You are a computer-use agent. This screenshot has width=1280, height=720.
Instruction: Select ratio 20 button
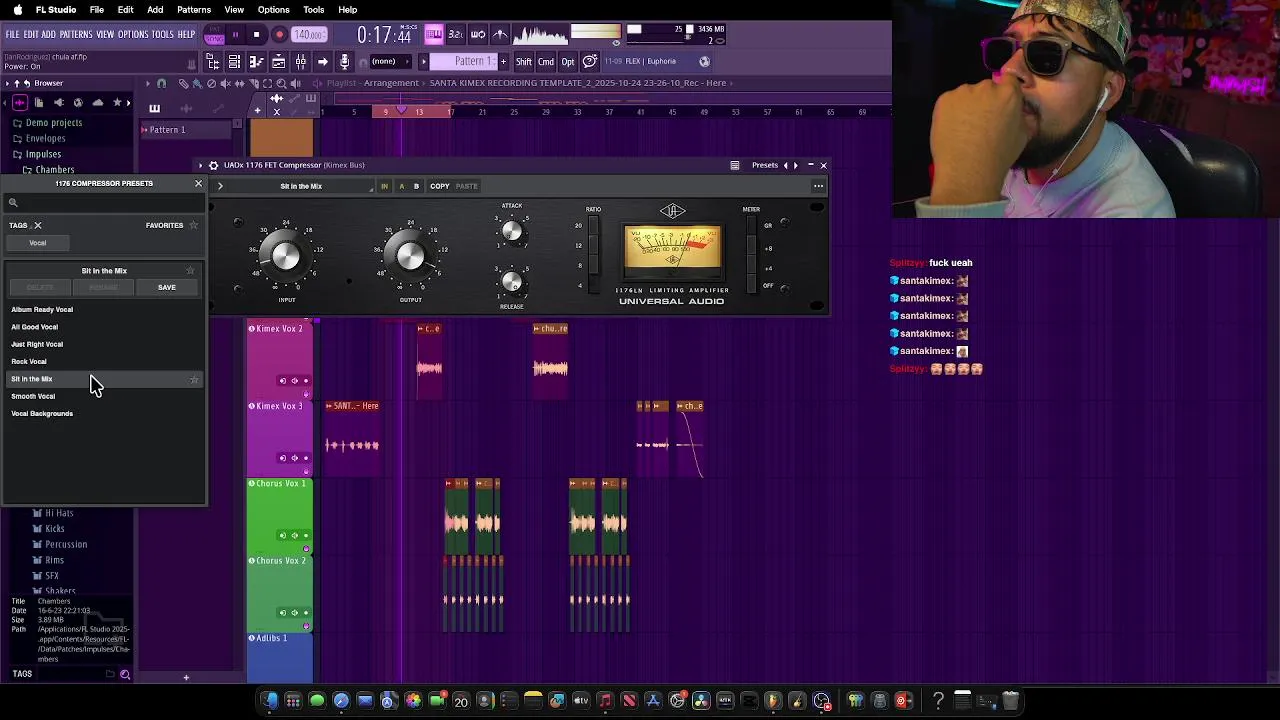click(x=593, y=226)
